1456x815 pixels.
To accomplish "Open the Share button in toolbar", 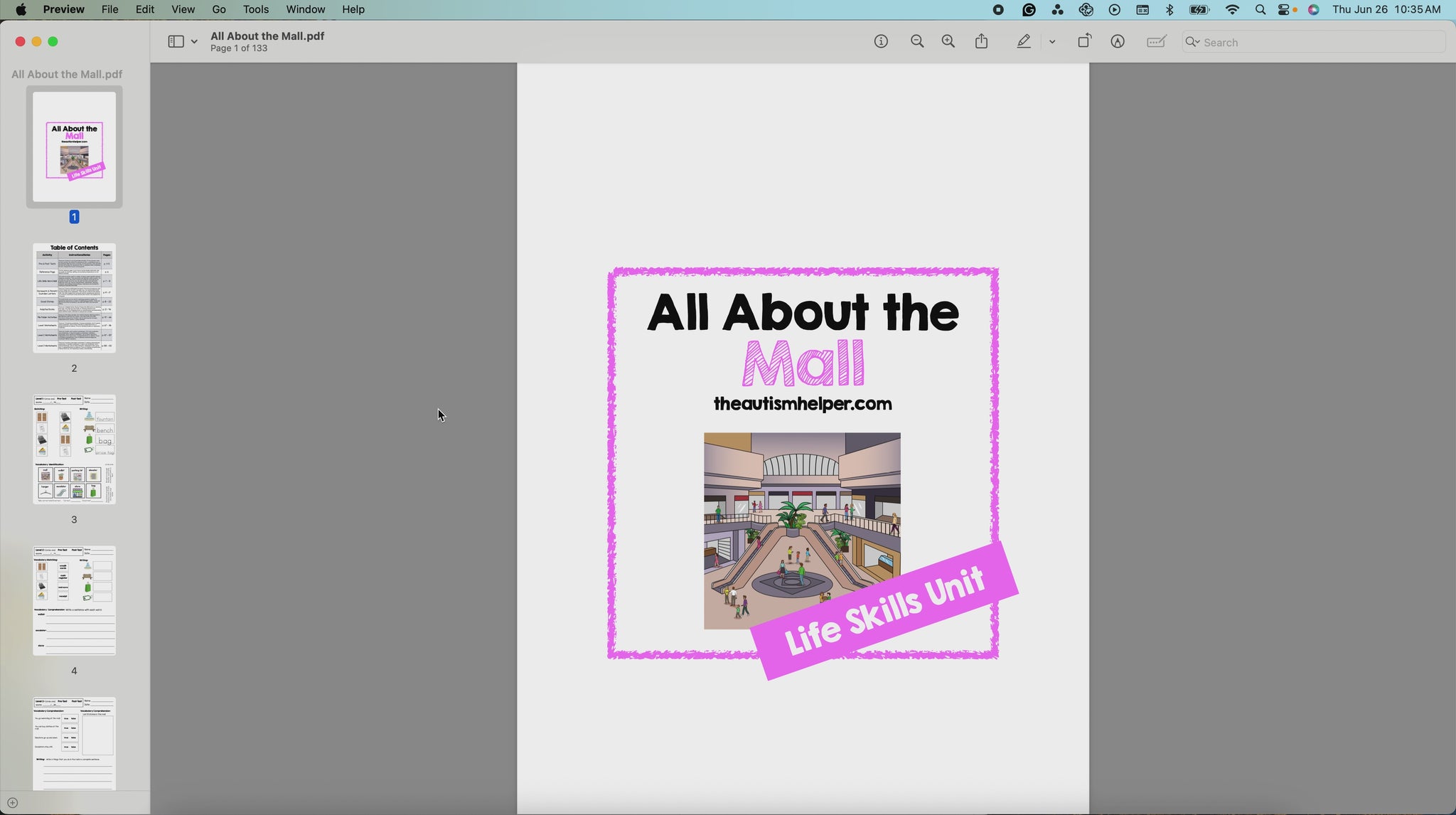I will [x=982, y=41].
